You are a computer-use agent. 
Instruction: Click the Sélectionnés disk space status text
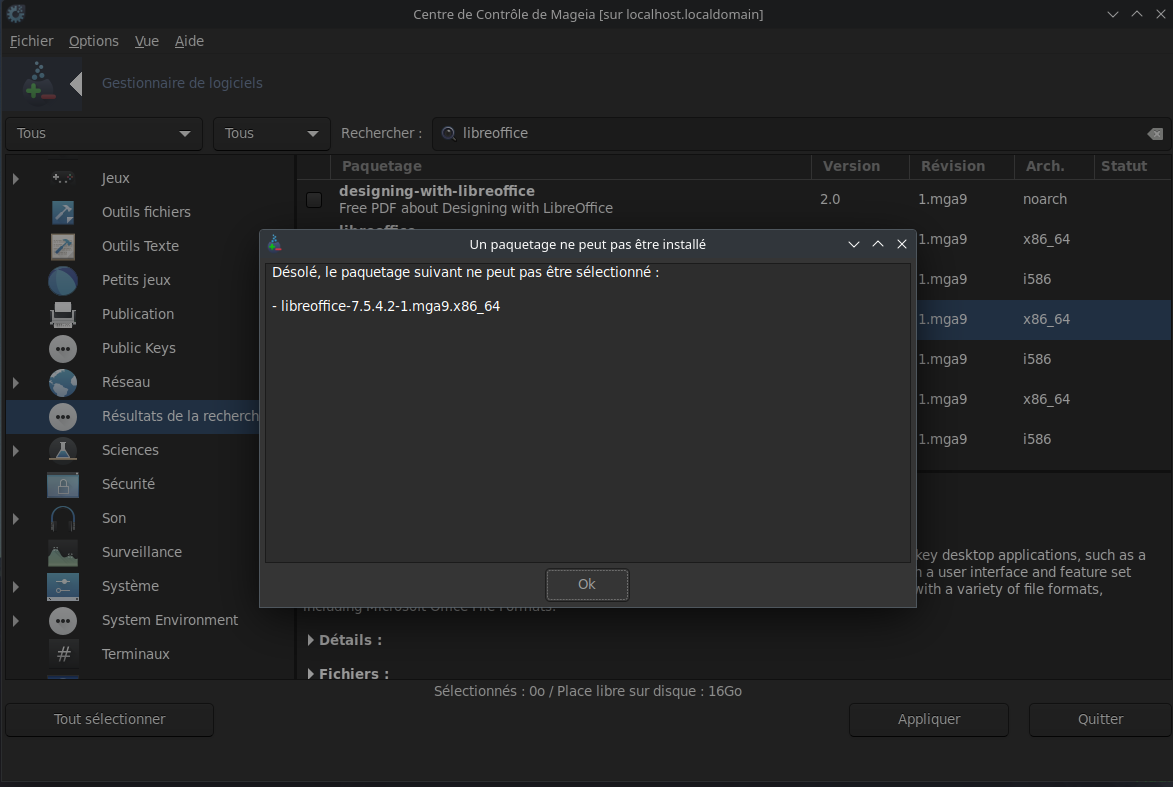(x=588, y=691)
